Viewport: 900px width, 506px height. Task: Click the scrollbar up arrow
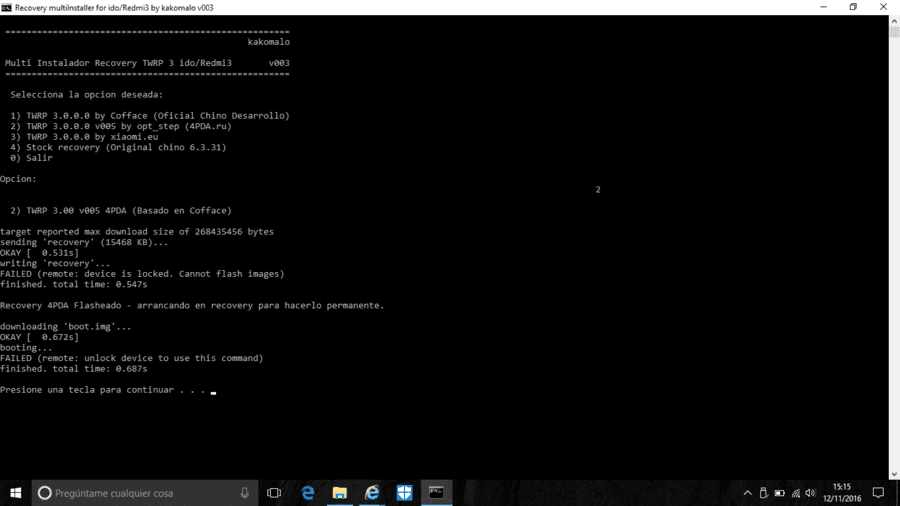894,21
